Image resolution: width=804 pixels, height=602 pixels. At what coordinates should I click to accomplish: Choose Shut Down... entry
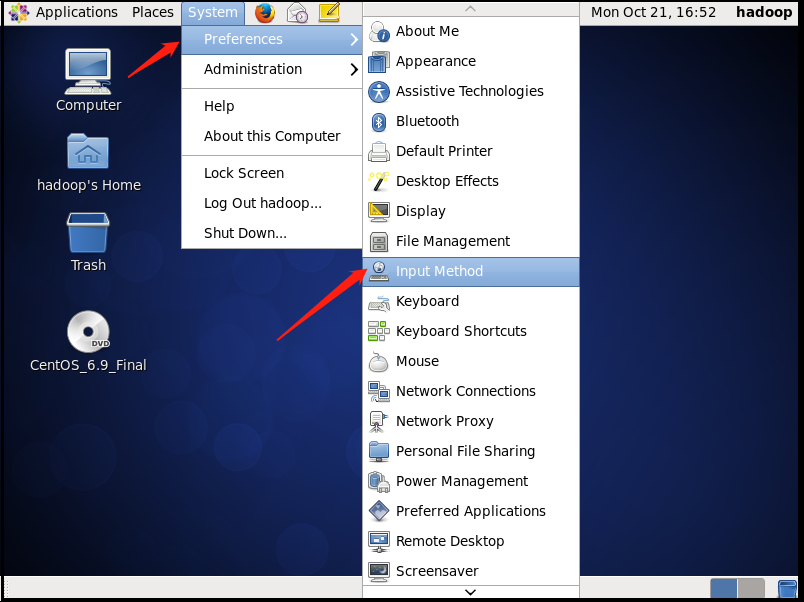click(x=272, y=233)
